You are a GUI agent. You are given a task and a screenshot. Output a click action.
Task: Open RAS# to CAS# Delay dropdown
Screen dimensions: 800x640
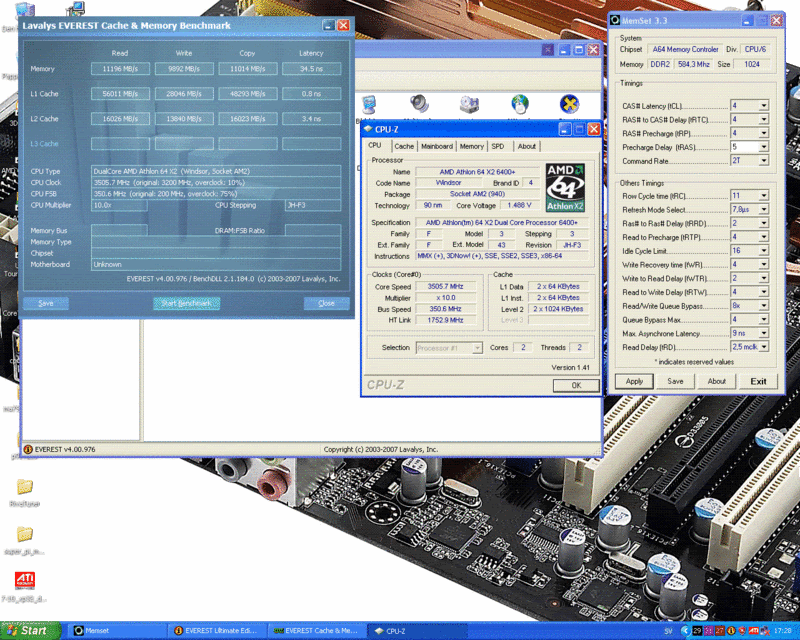click(x=763, y=119)
